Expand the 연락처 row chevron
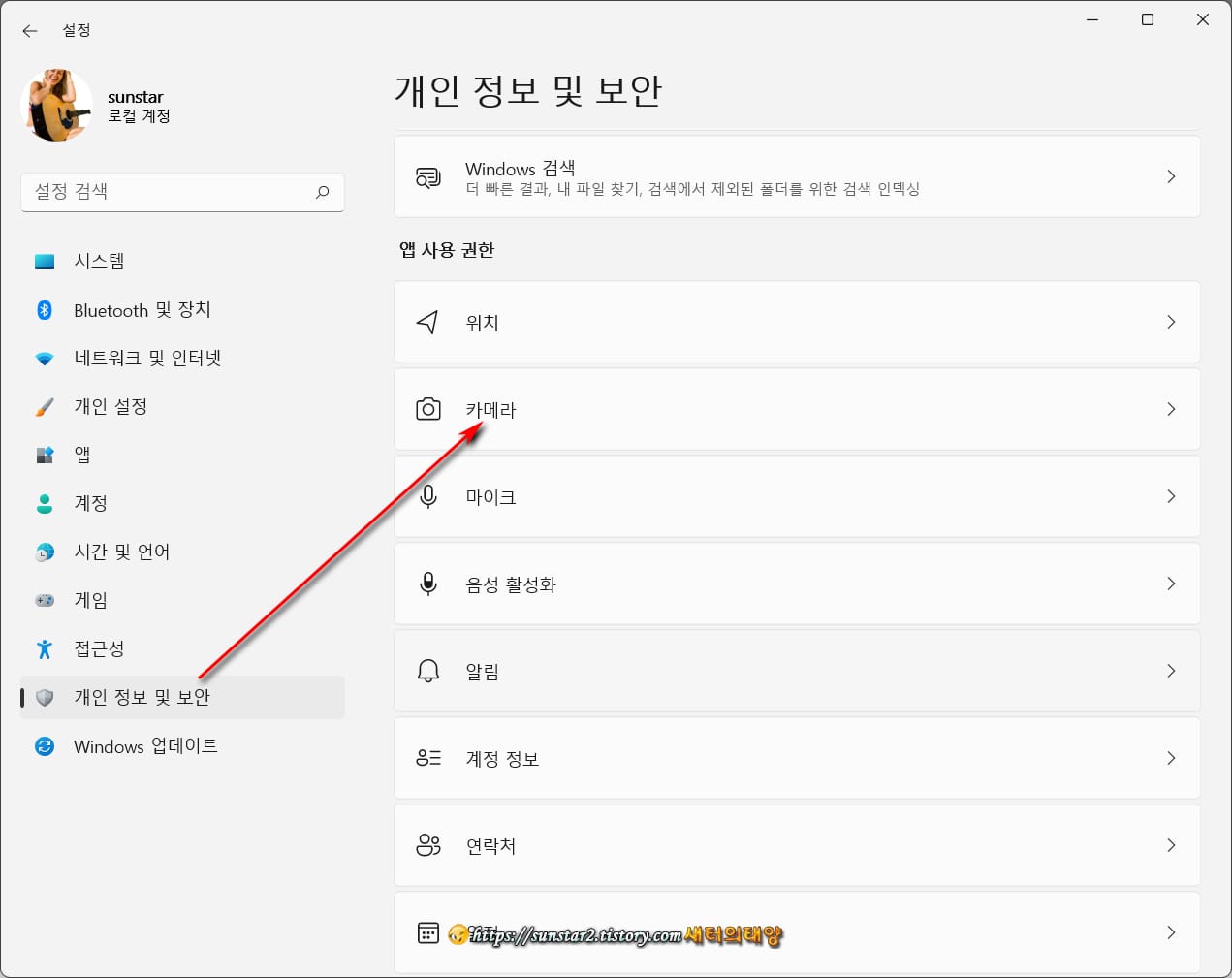Viewport: 1232px width, 978px height. click(x=1171, y=845)
